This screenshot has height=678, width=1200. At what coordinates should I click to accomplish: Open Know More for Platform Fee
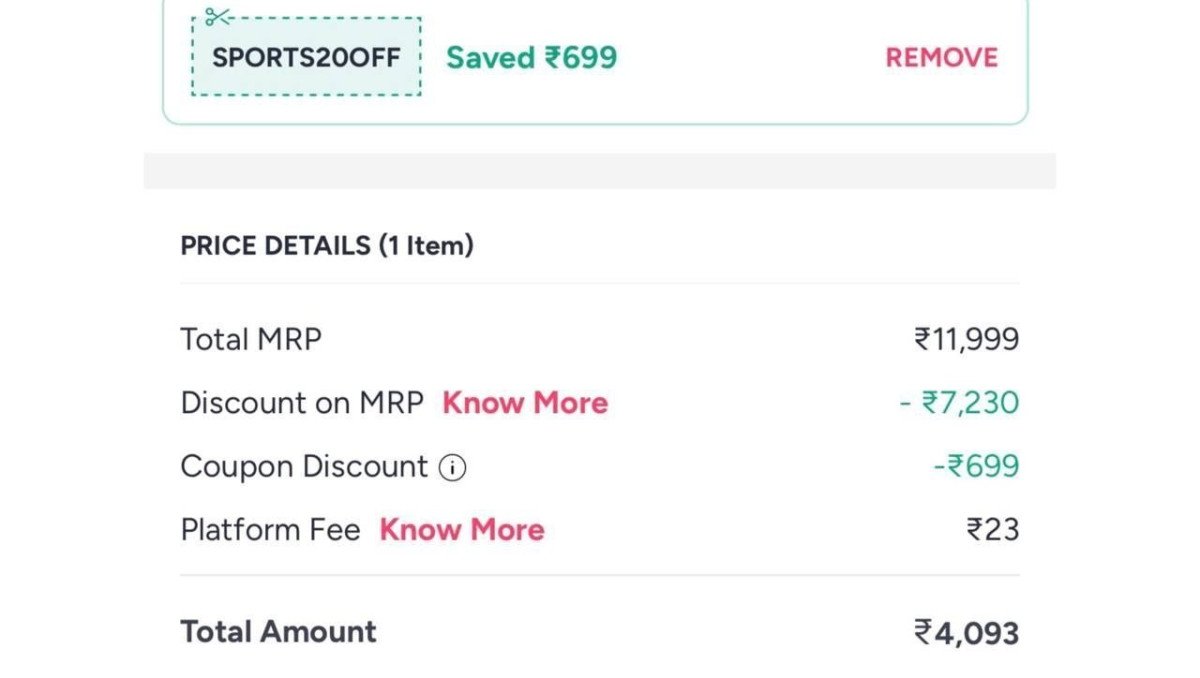(463, 529)
